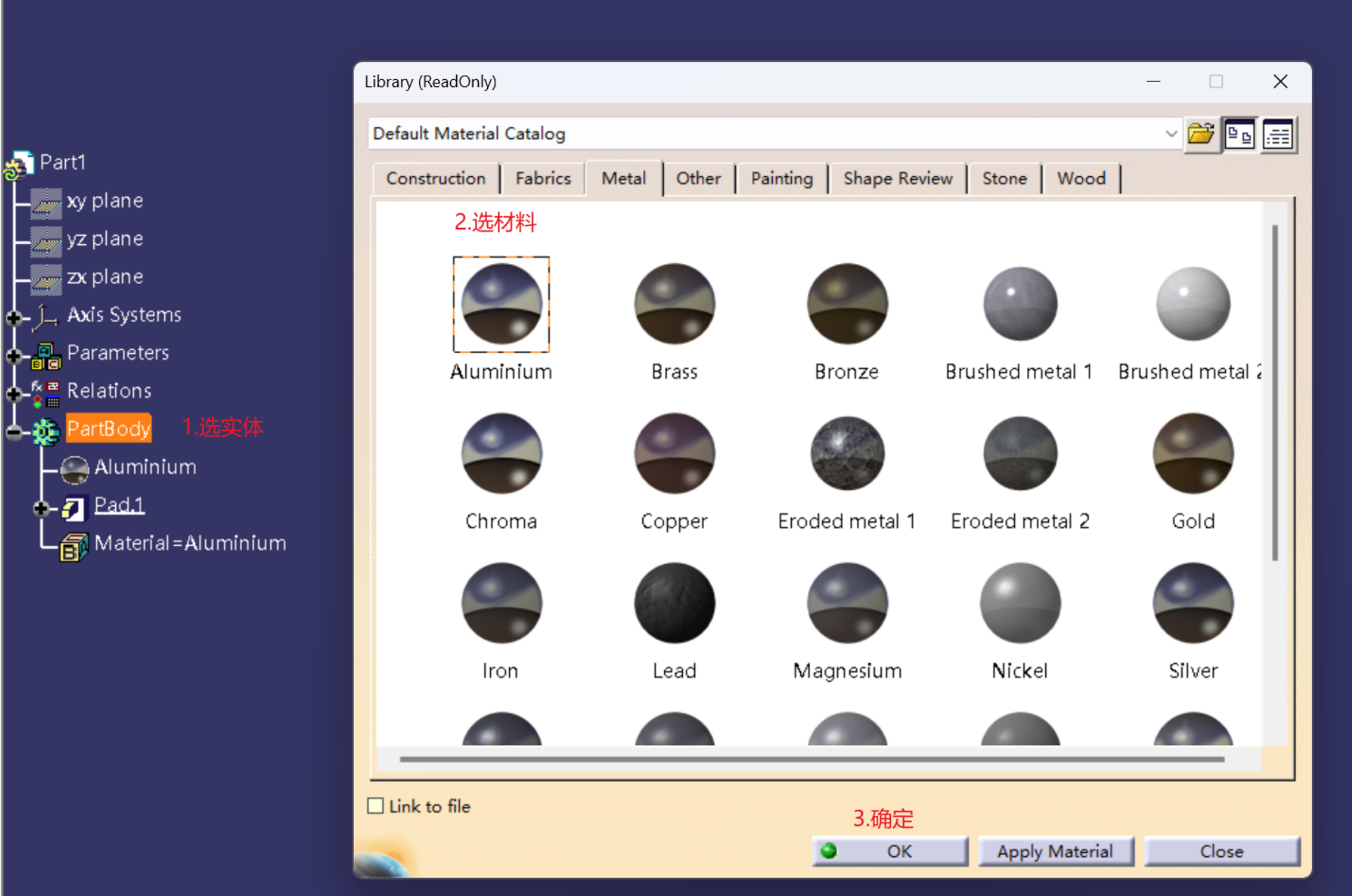
Task: Pick the Lead material sphere
Action: (x=674, y=603)
